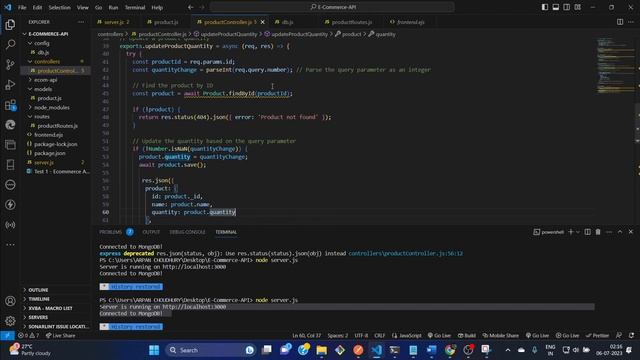Split the editor right
Image resolution: width=640 pixels, height=360 pixels.
(620, 22)
